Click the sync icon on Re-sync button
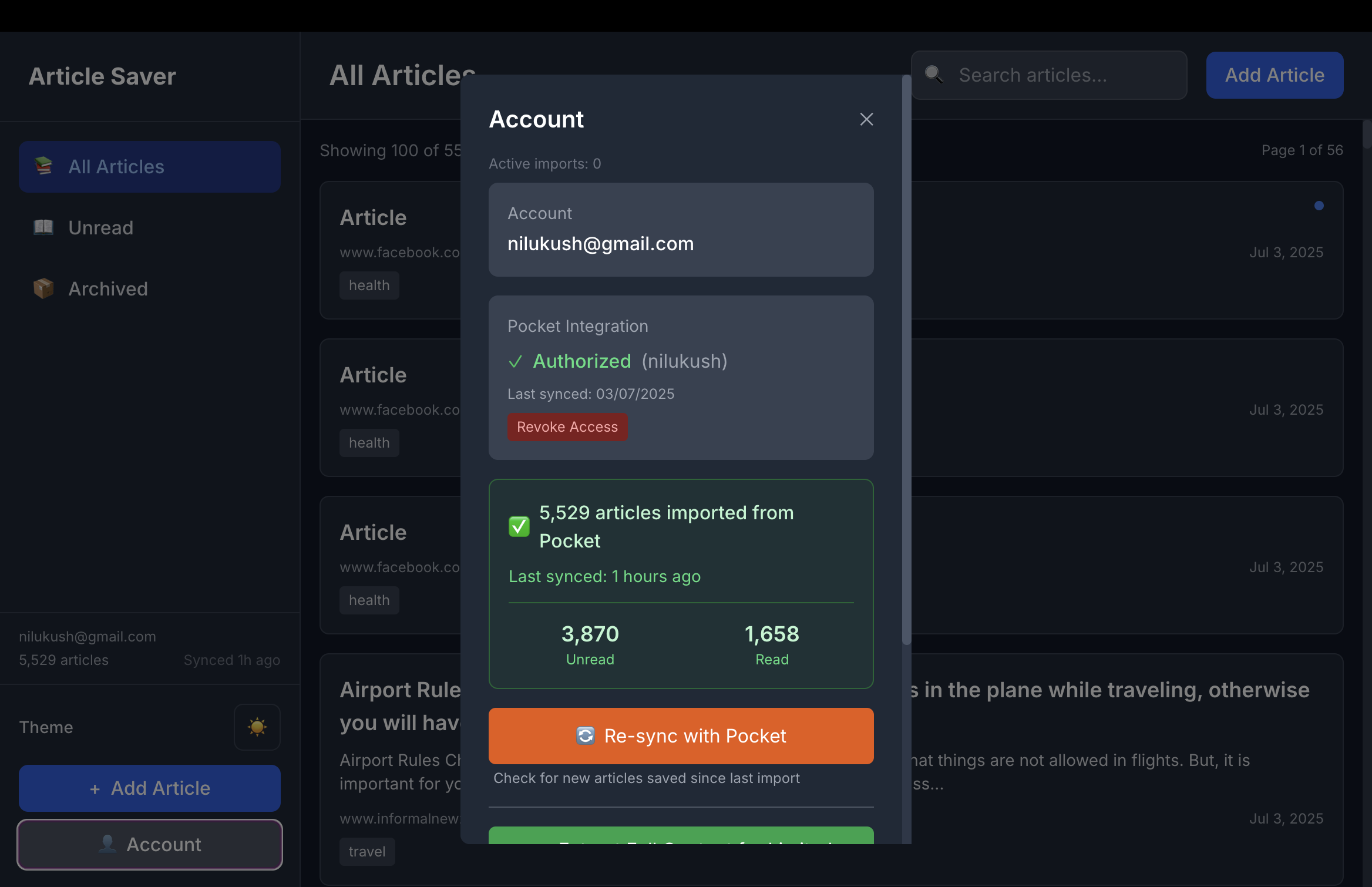The width and height of the screenshot is (1372, 887). point(586,736)
